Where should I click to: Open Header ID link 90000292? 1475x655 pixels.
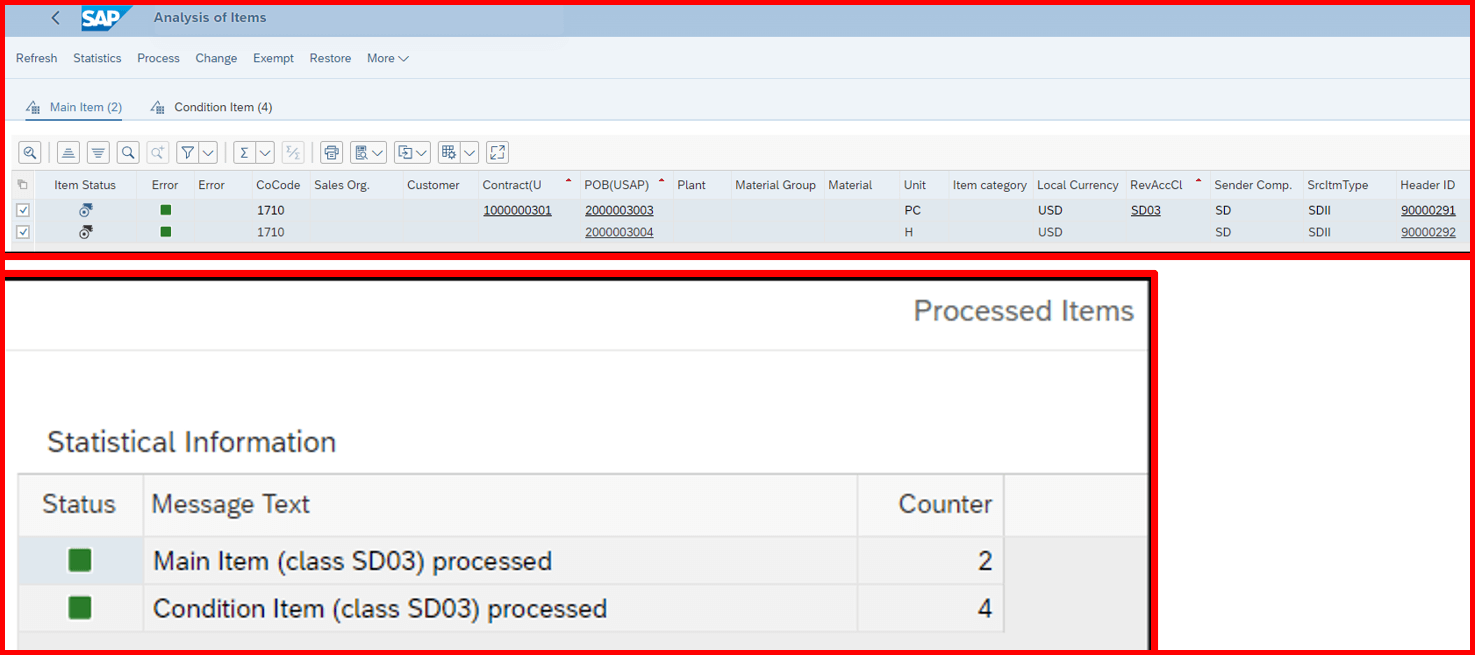pos(1428,232)
